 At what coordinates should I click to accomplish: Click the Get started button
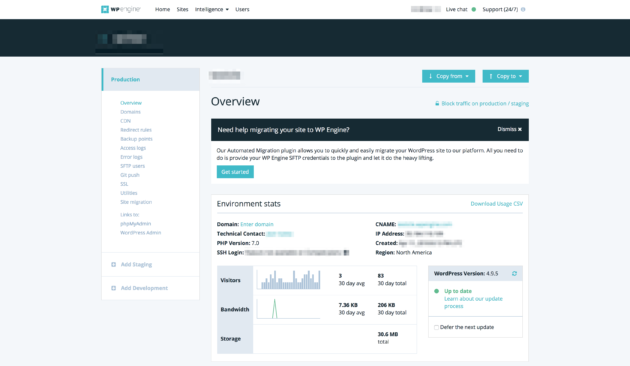tap(235, 172)
